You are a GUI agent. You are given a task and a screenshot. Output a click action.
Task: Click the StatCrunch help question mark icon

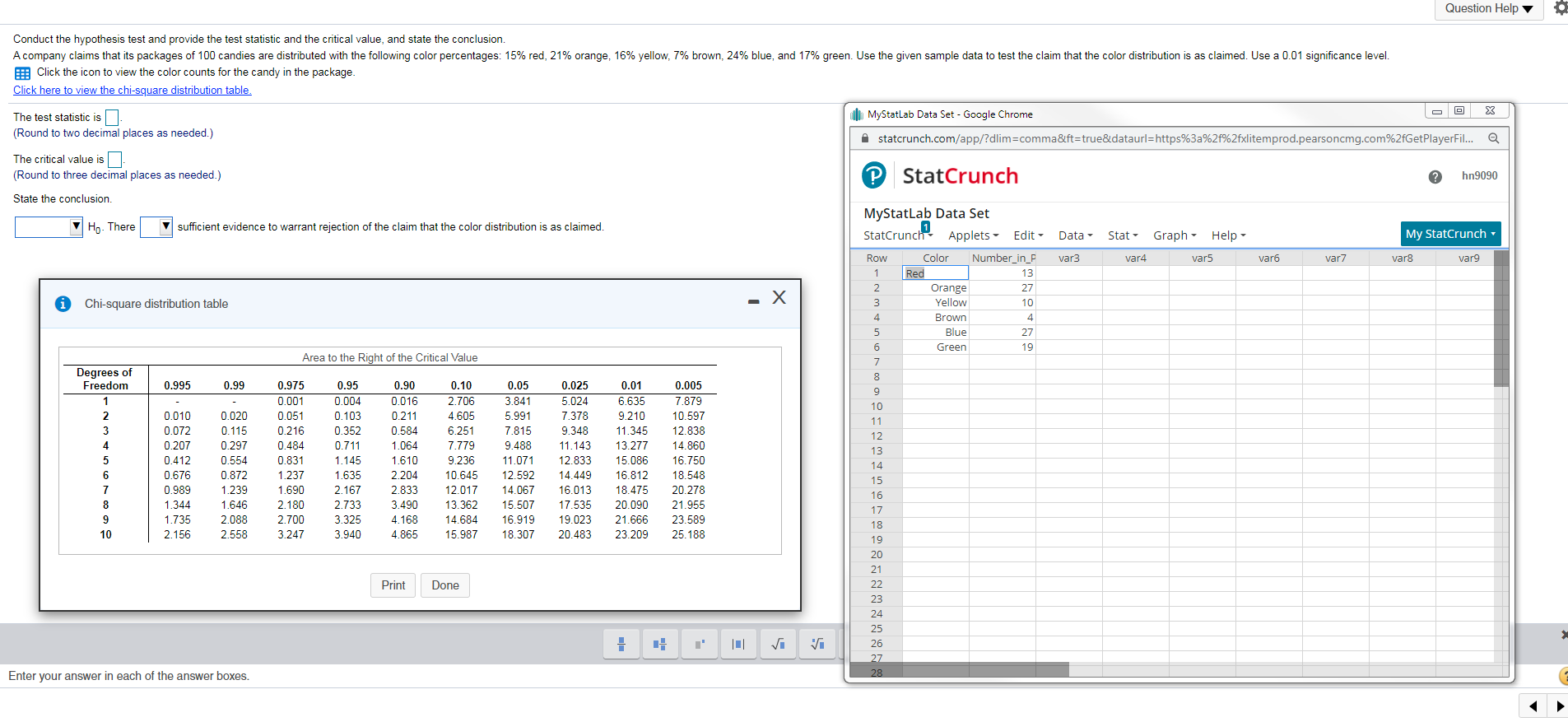pos(1435,176)
